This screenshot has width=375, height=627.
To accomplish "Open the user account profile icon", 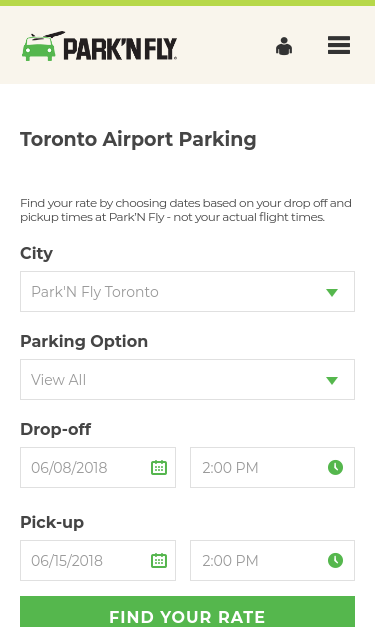I will (284, 46).
